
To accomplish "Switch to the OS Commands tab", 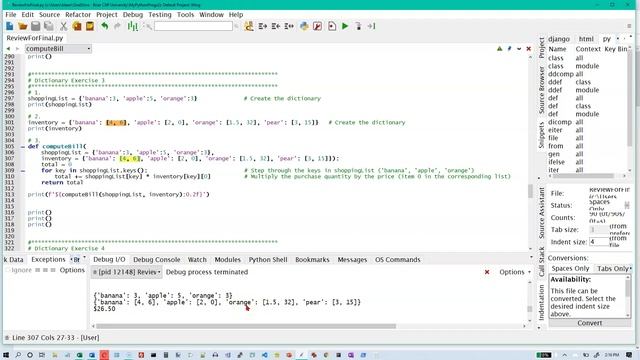I will (x=397, y=260).
